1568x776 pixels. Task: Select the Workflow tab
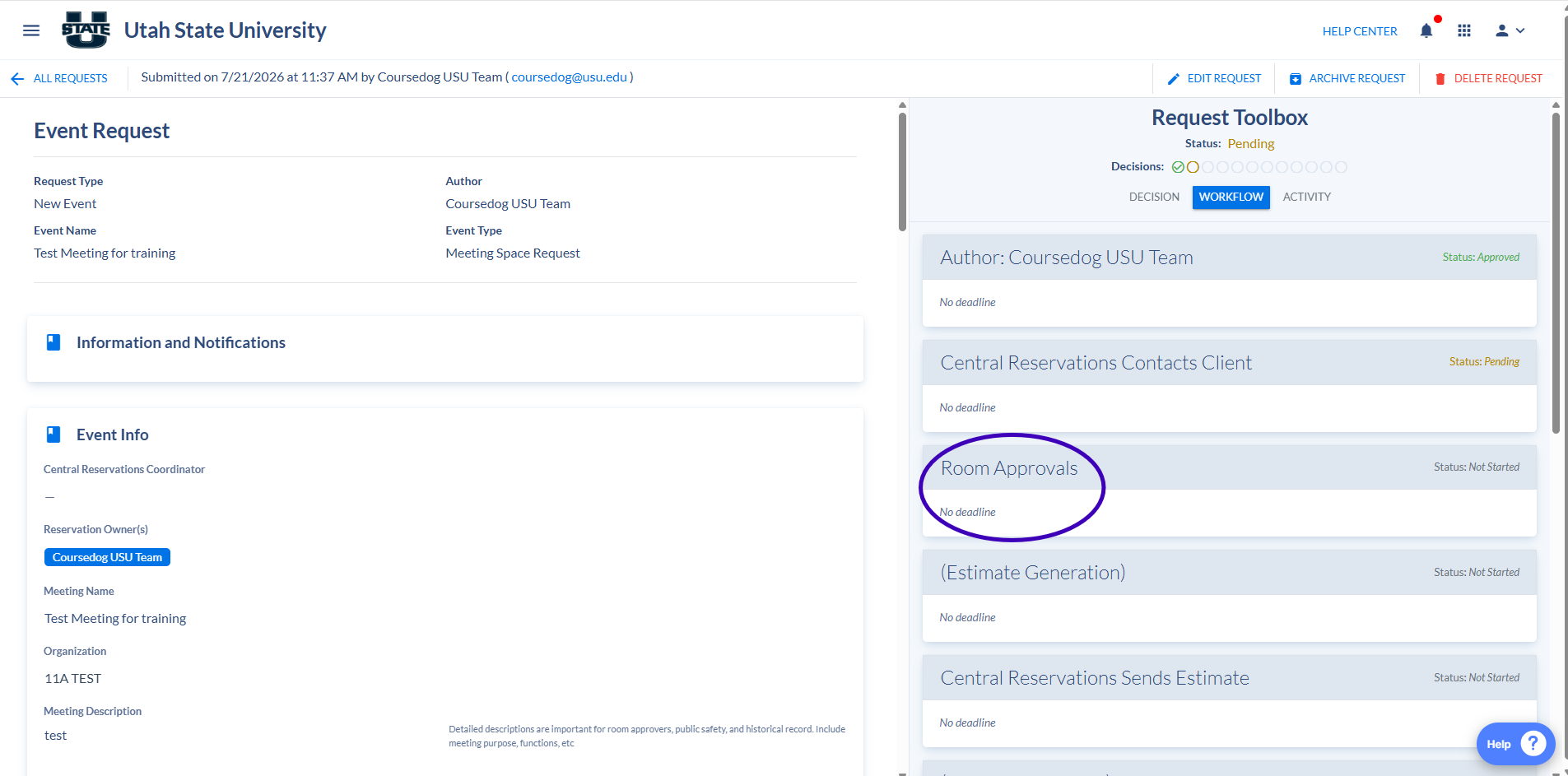tap(1231, 197)
